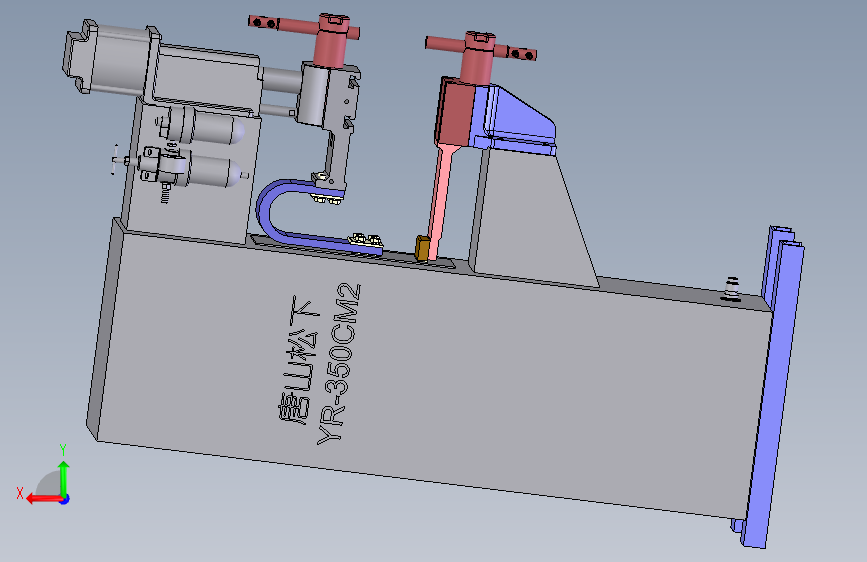Click the red X axis arrow of triad

43,499
